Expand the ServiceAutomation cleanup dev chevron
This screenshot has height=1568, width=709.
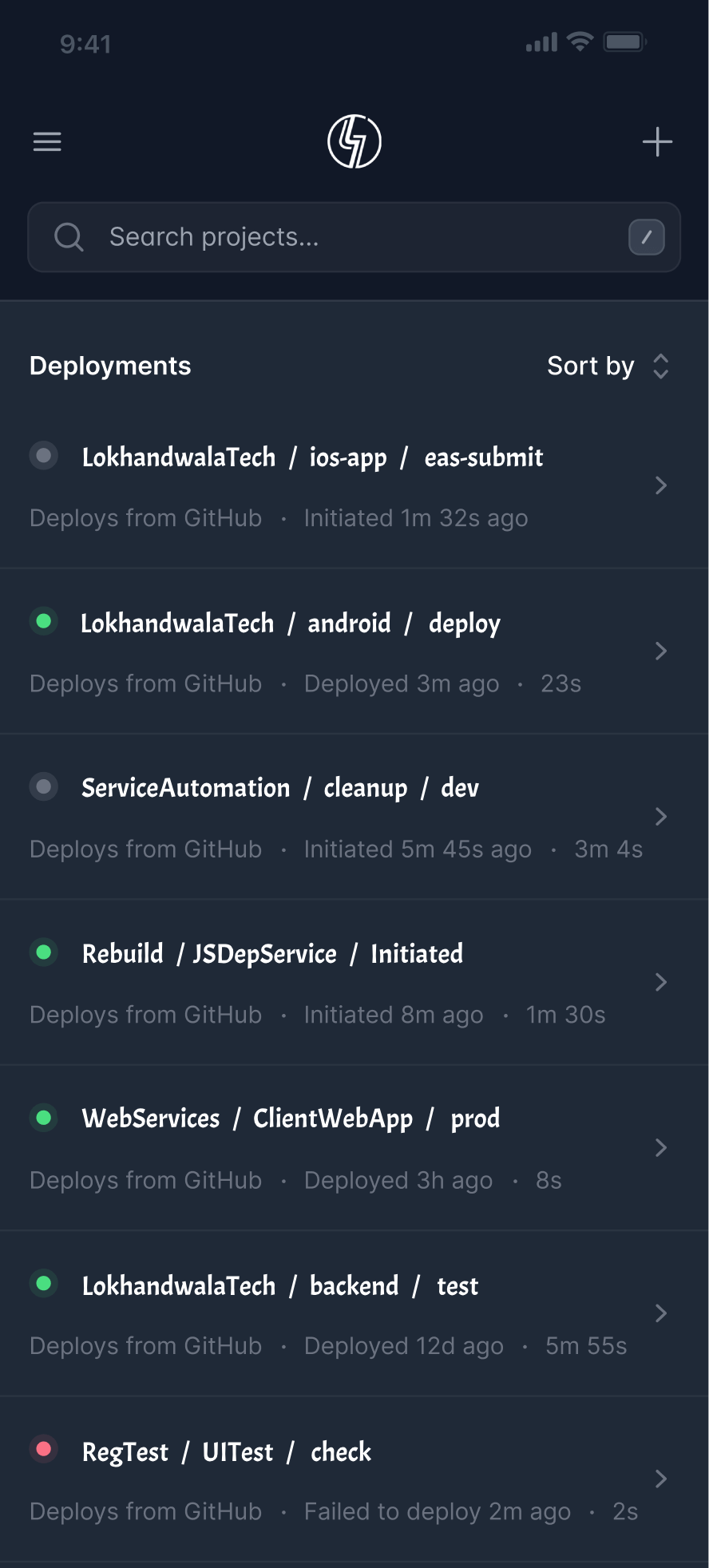click(660, 817)
